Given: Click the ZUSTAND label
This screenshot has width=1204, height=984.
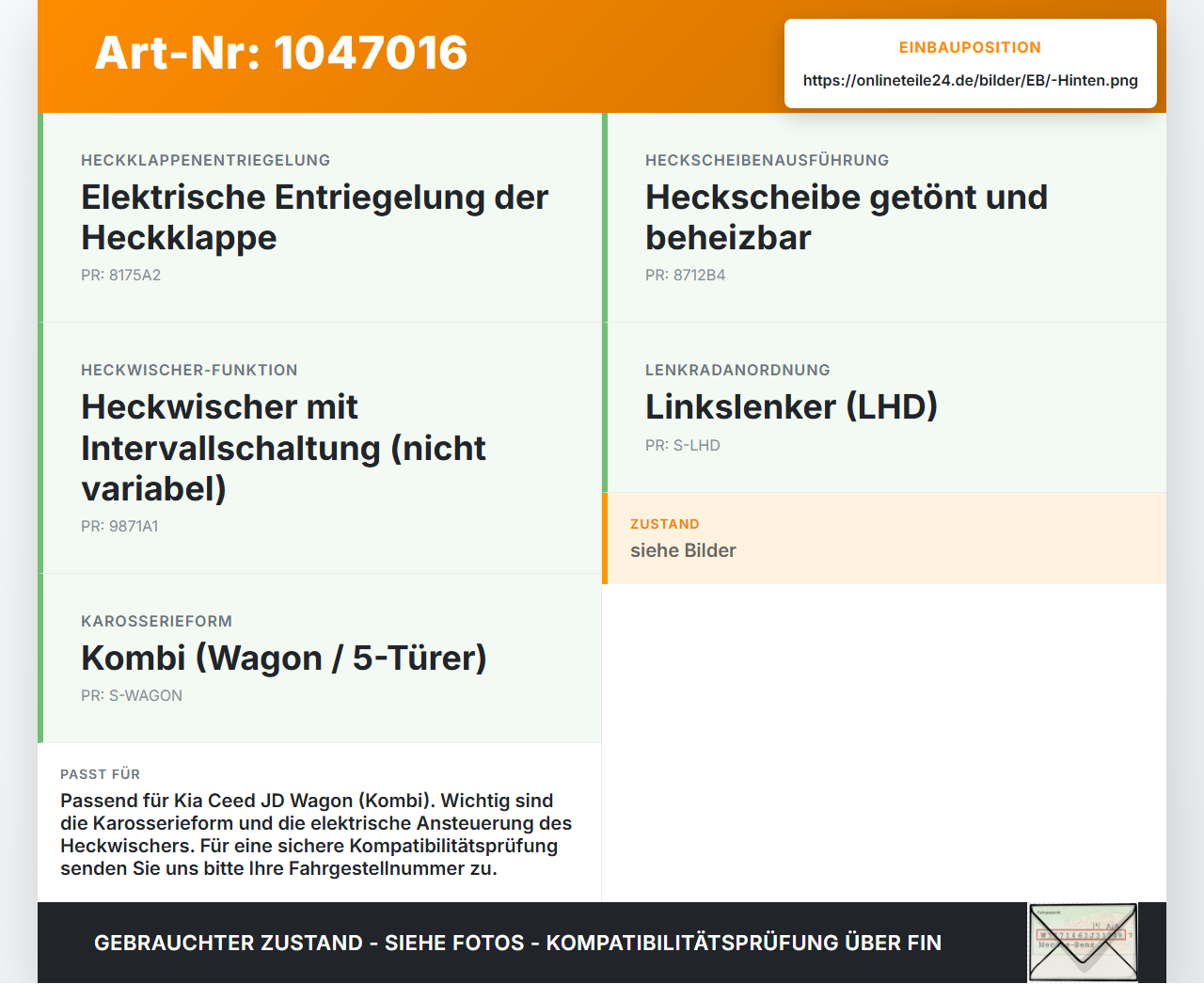Looking at the screenshot, I should pos(664,524).
